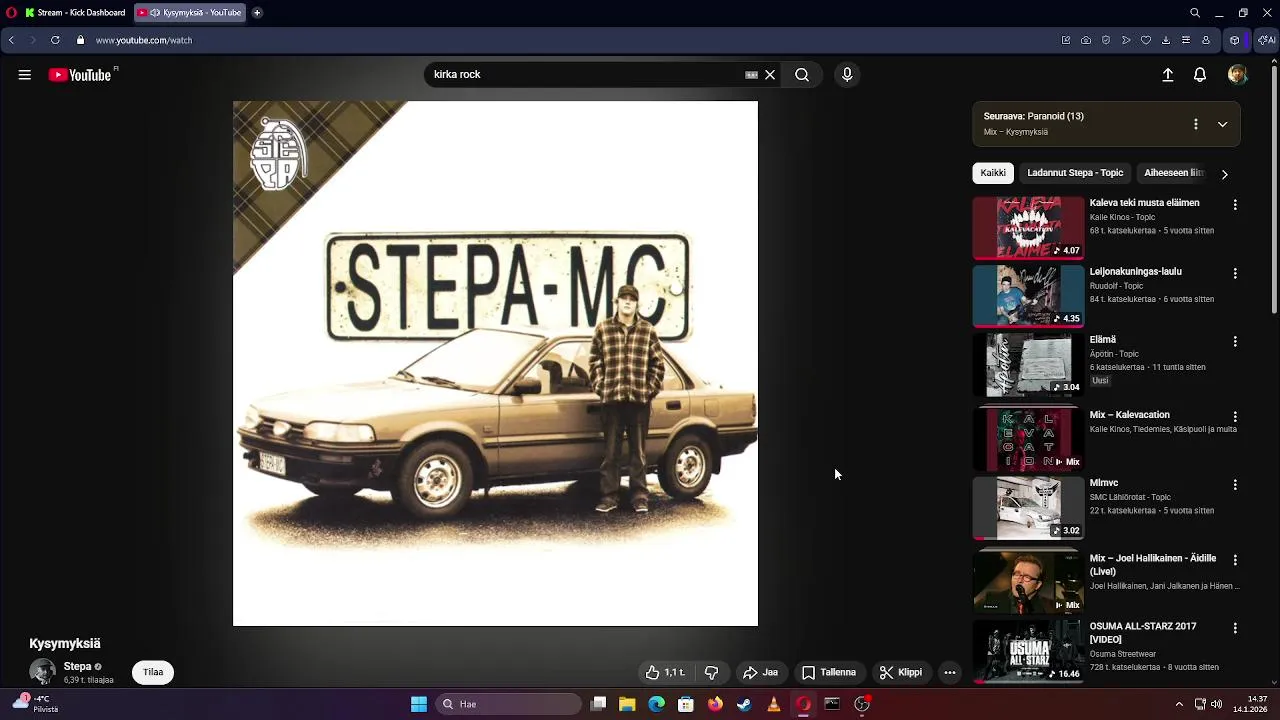Open Steam from the taskbar
The width and height of the screenshot is (1280, 720).
[744, 704]
